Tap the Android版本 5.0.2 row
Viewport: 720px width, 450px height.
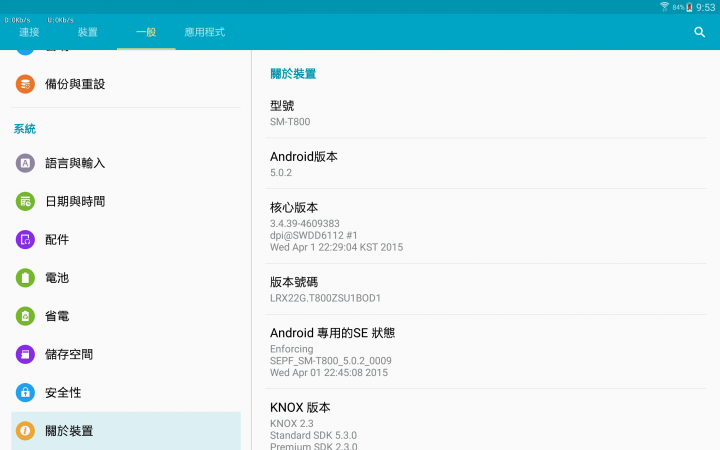(486, 163)
